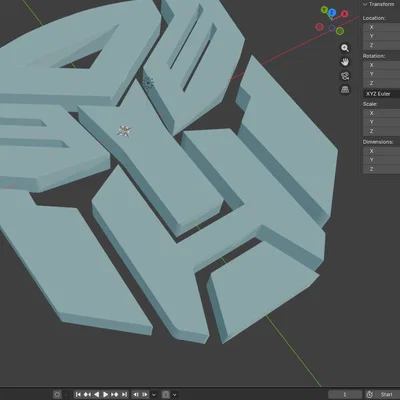
Task: Open the playback sync dropdown arrow
Action: [154, 395]
